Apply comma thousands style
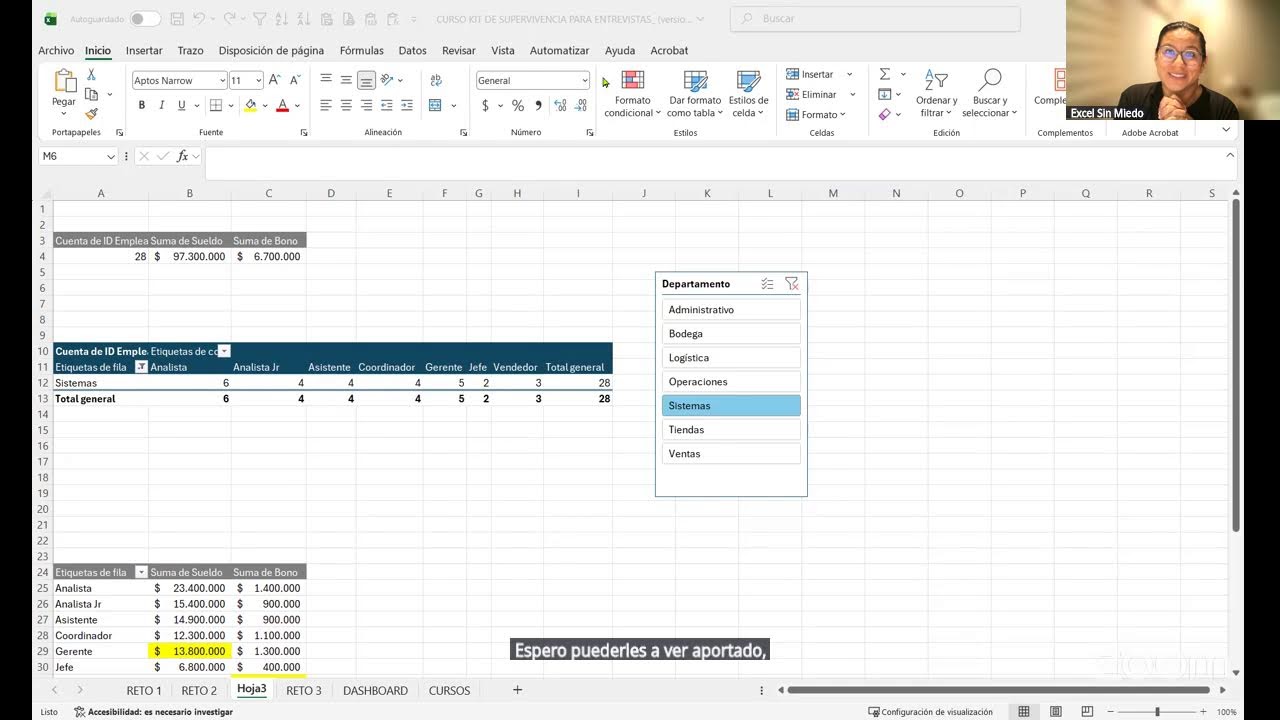 point(538,105)
